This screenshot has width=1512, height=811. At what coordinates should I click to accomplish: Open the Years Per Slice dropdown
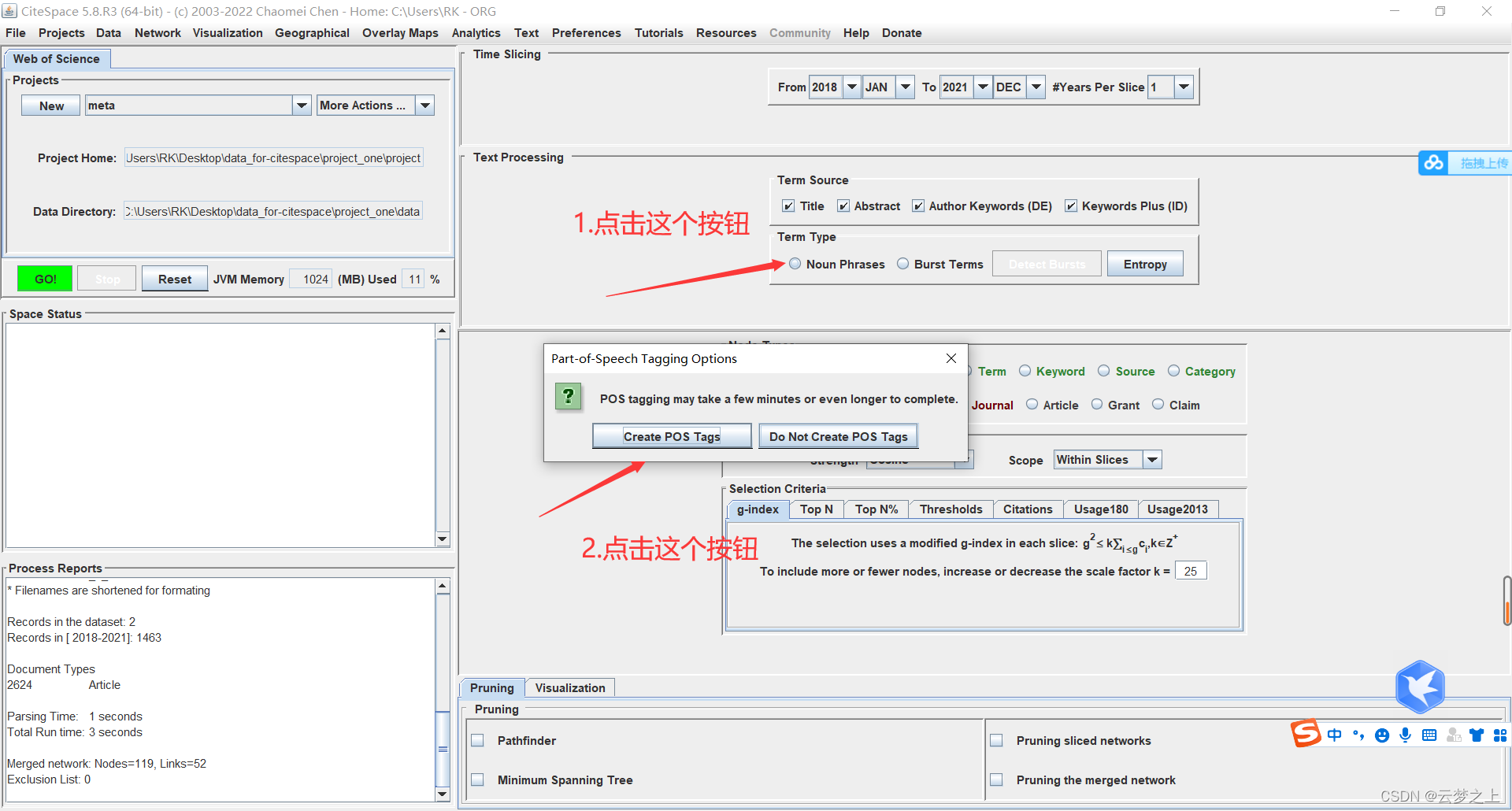[x=1184, y=87]
